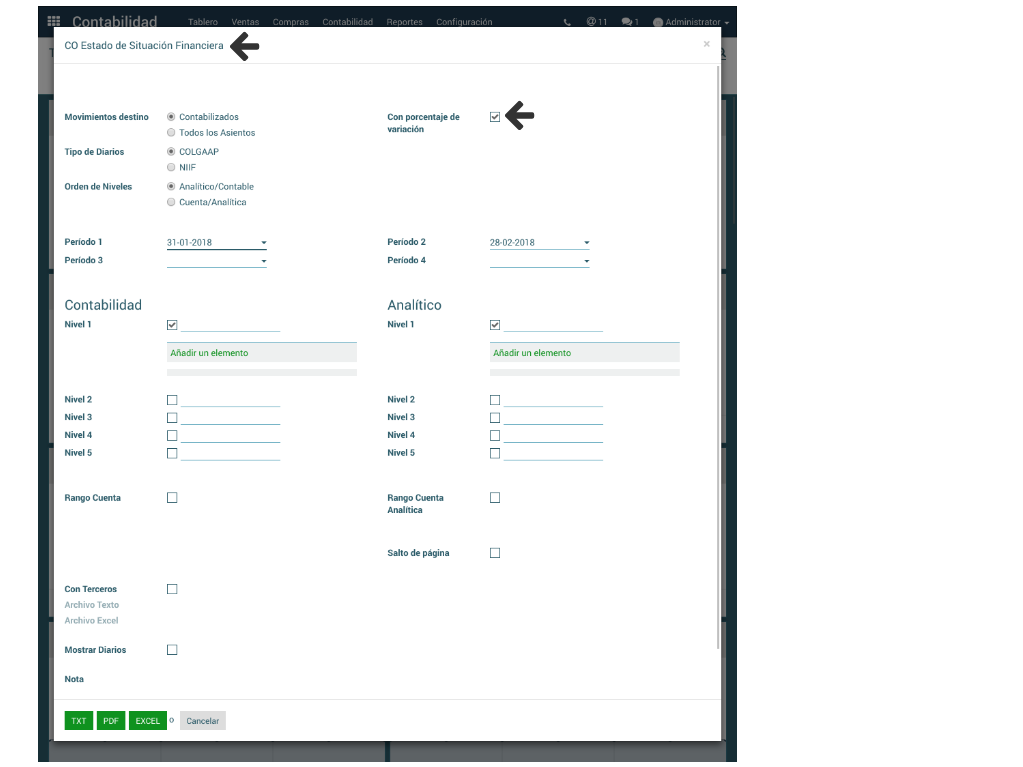1023x767 pixels.
Task: Open the Periodo 2 dropdown arrow
Action: [586, 243]
